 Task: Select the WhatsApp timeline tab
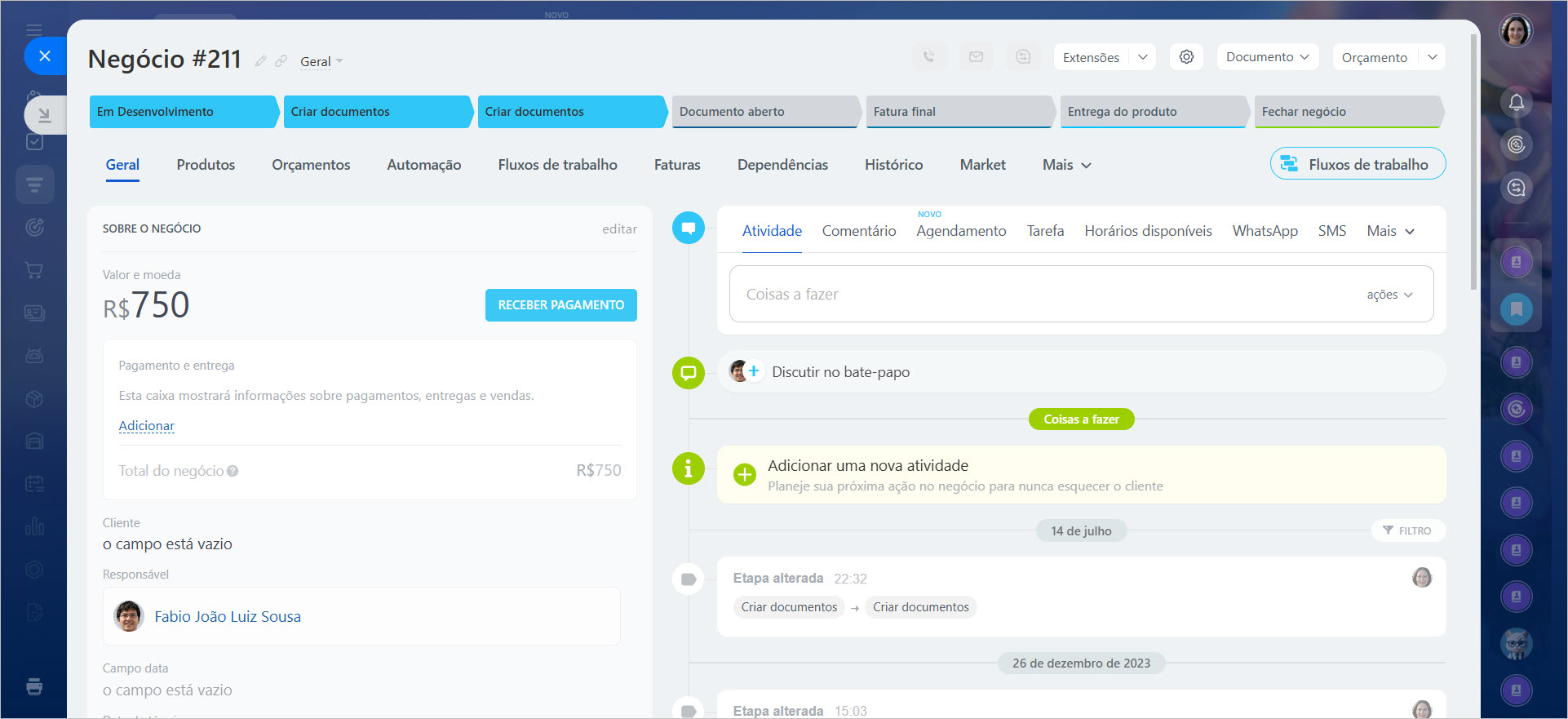click(1265, 231)
